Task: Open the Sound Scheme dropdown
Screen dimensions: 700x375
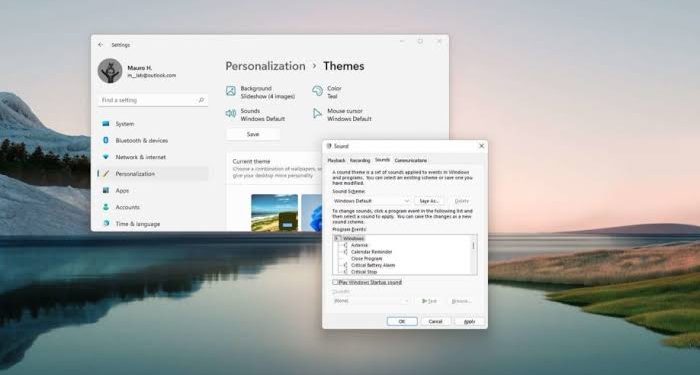Action: click(x=371, y=201)
